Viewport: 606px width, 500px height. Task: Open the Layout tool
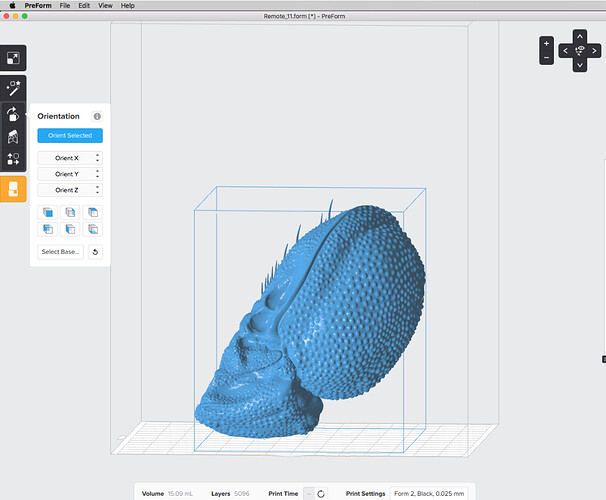14,158
